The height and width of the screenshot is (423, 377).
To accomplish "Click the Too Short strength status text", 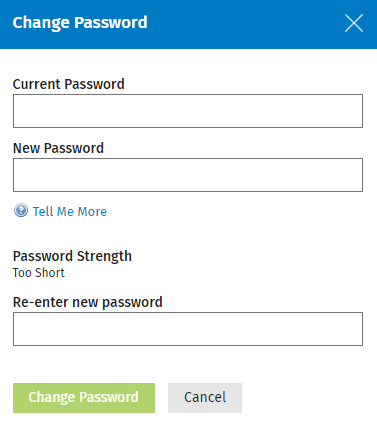I will (x=39, y=273).
